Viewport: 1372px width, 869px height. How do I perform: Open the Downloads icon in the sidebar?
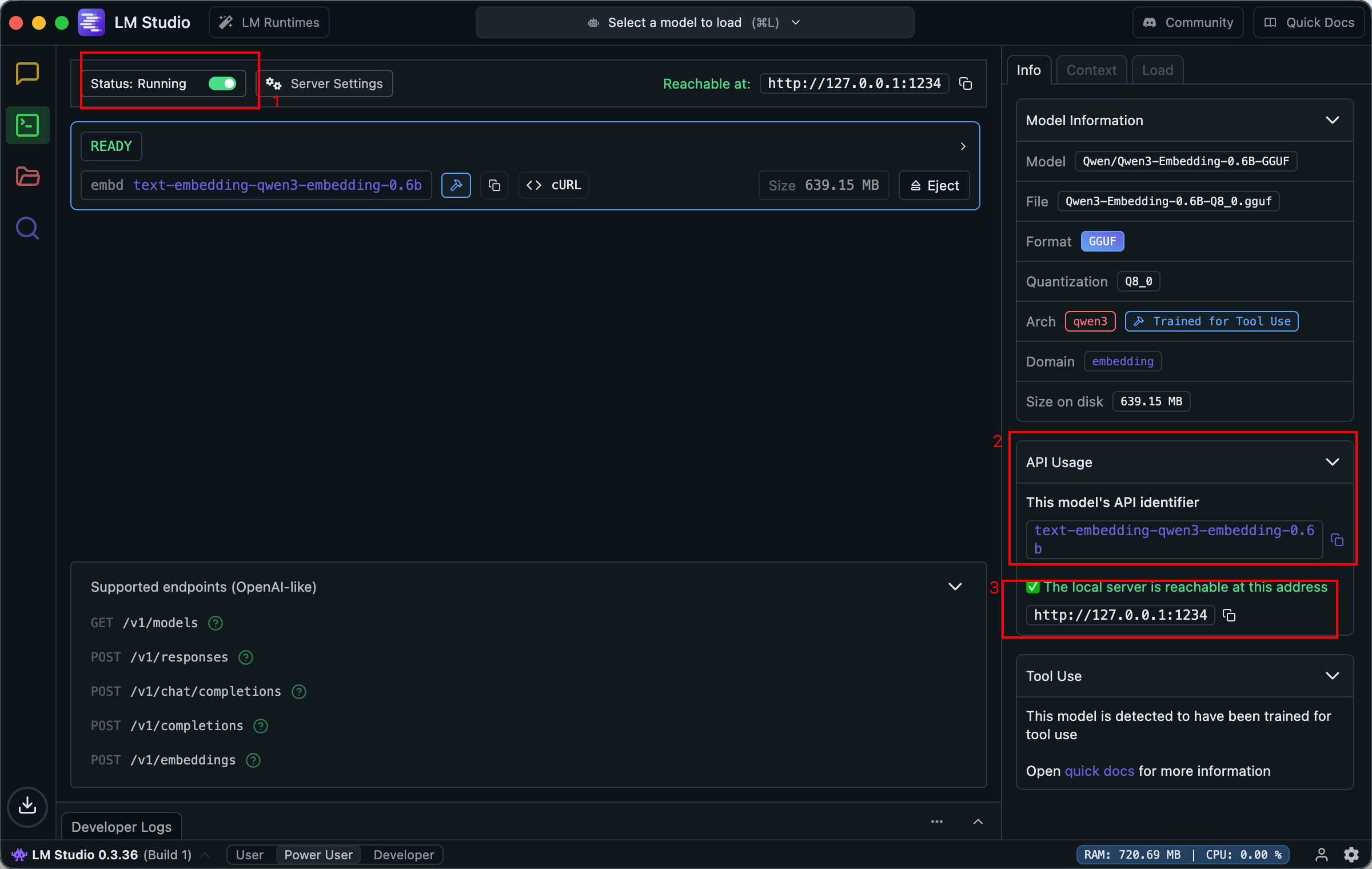[x=27, y=806]
